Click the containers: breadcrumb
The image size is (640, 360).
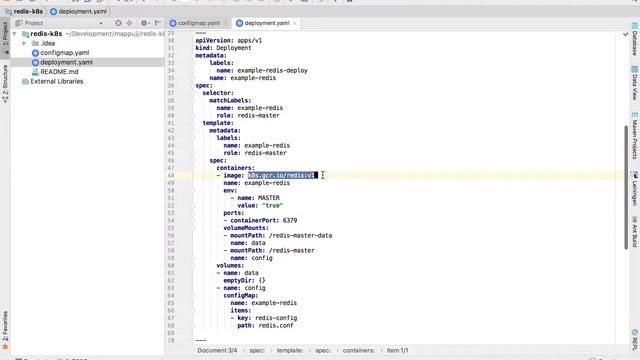pyautogui.click(x=359, y=351)
